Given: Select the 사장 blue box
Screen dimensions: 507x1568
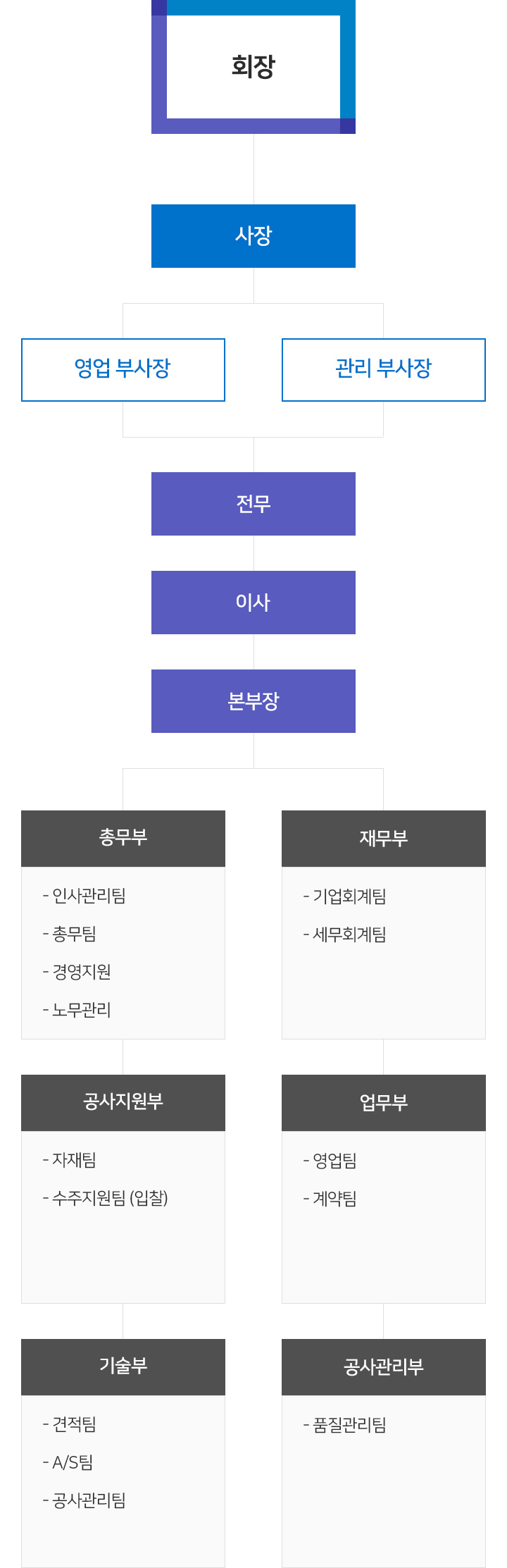Looking at the screenshot, I should coord(254,236).
